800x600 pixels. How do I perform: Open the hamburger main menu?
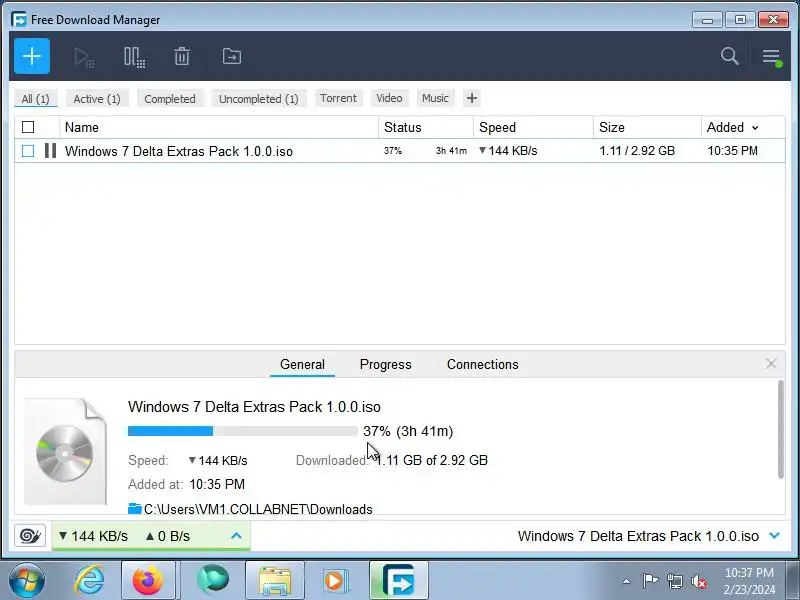pos(771,57)
